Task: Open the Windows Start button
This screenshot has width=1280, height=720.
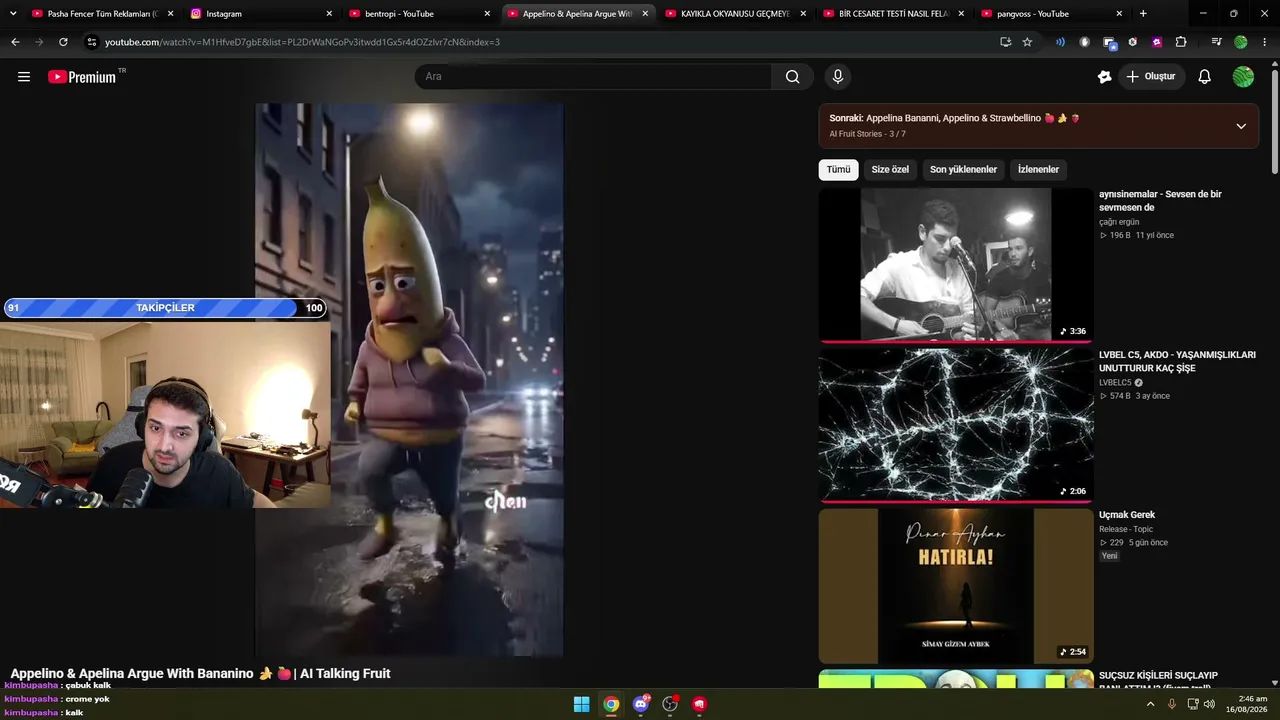Action: coord(581,704)
